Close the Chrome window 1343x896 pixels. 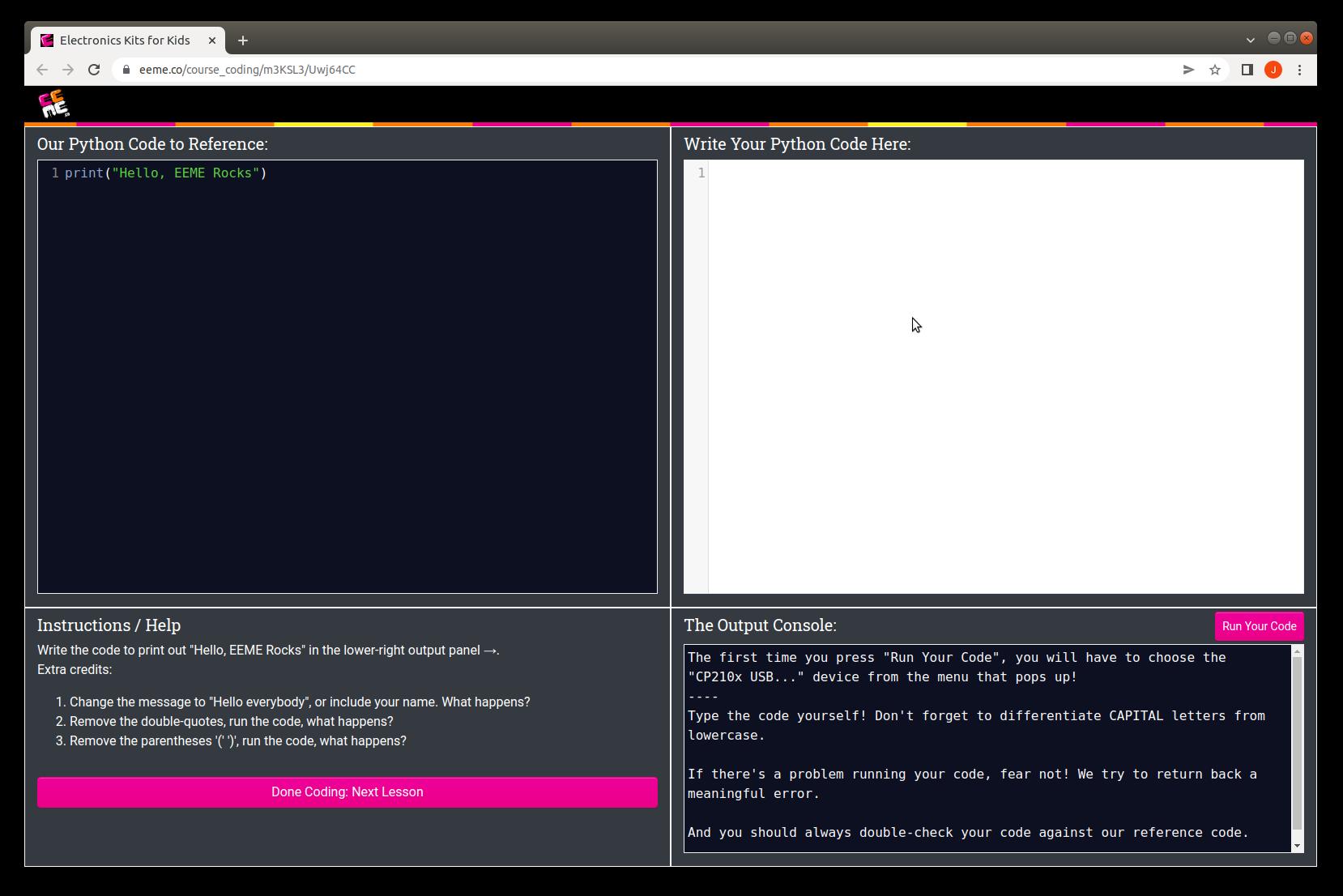pos(1306,38)
